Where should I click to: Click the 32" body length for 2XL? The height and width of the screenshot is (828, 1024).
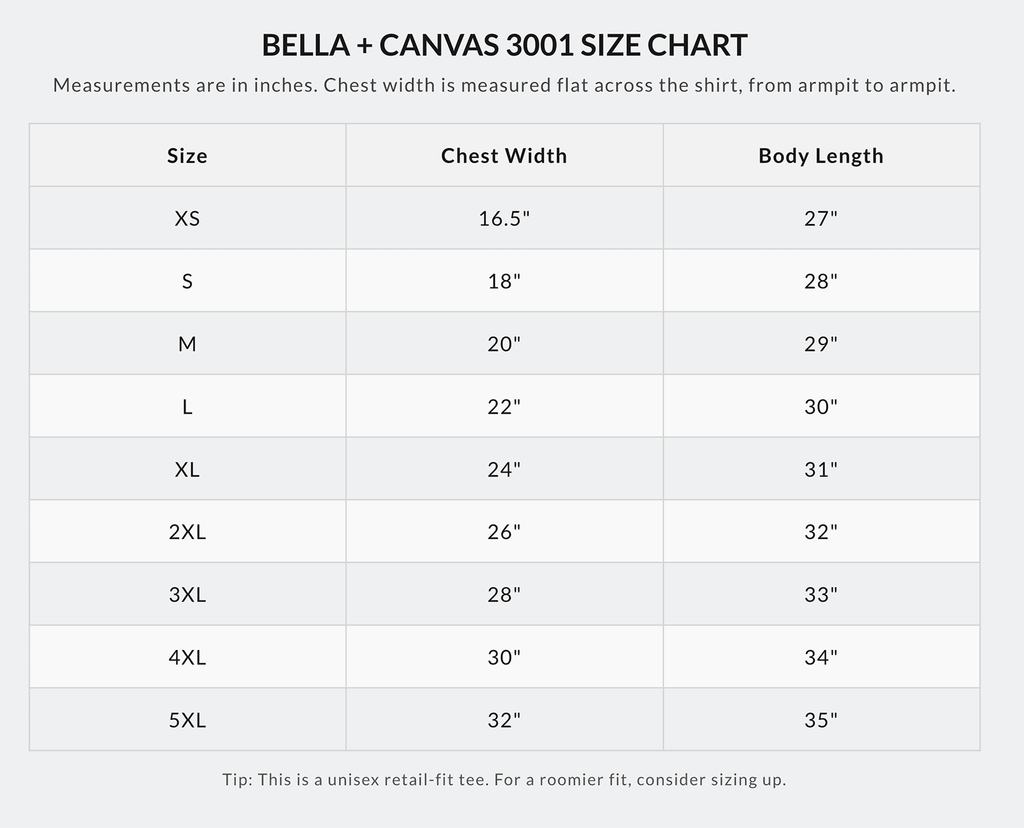tap(822, 532)
